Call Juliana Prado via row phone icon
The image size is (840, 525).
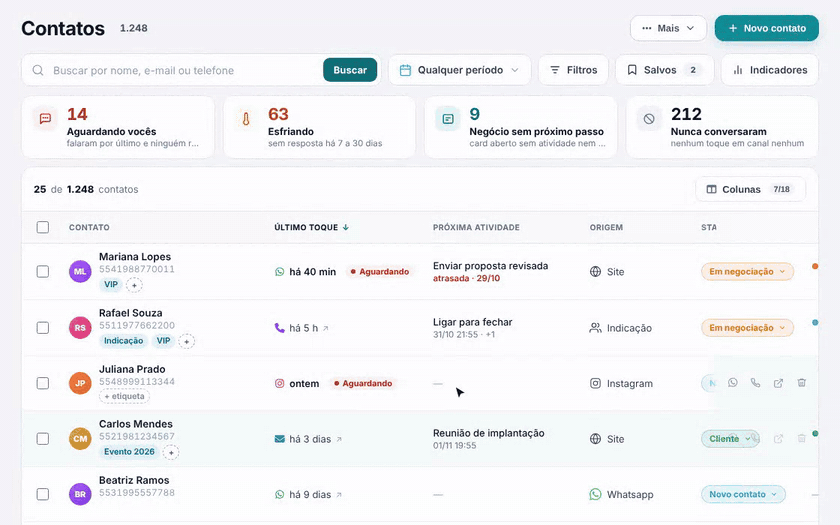[x=755, y=382]
